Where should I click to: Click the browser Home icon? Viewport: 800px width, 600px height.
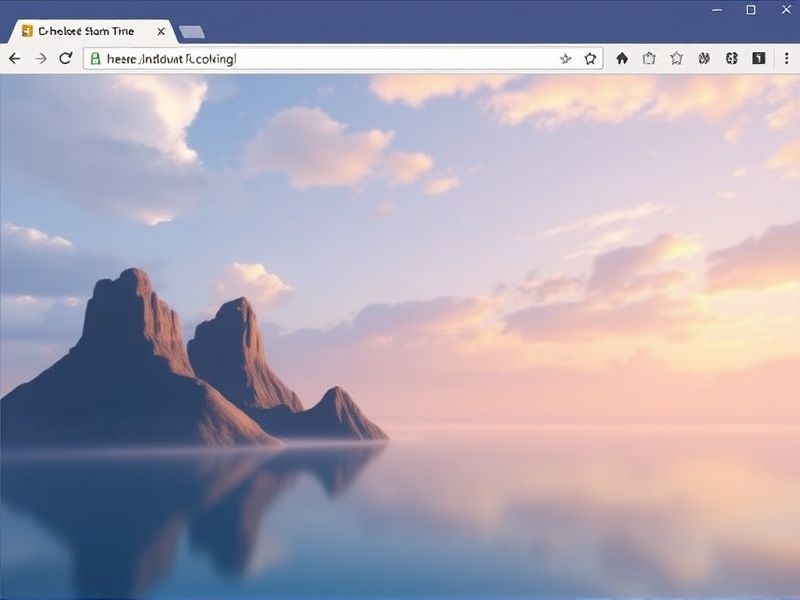(622, 58)
